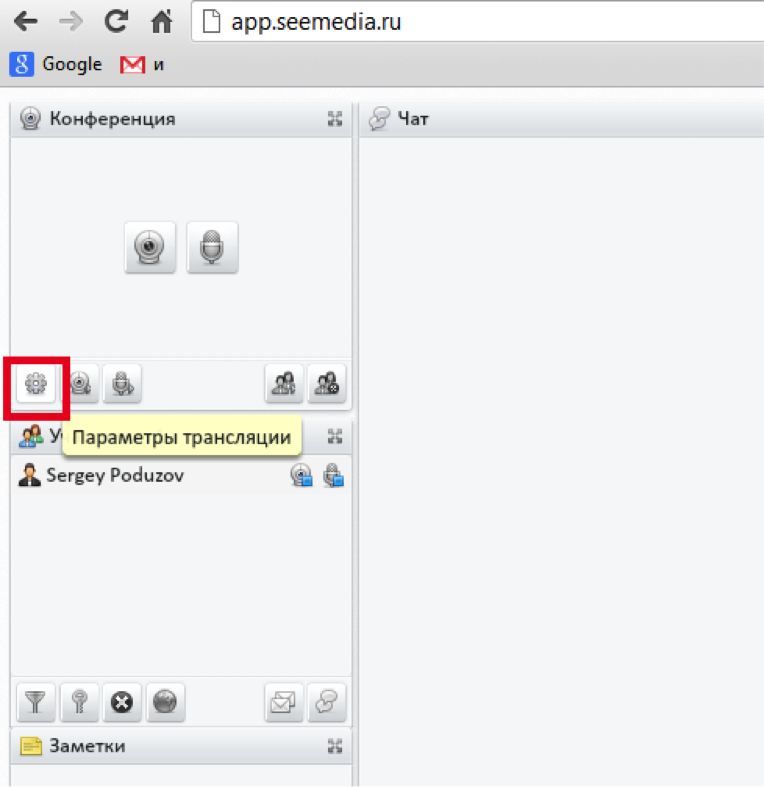Select participant Sergey Poduzov
764x787 pixels.
pyautogui.click(x=181, y=475)
